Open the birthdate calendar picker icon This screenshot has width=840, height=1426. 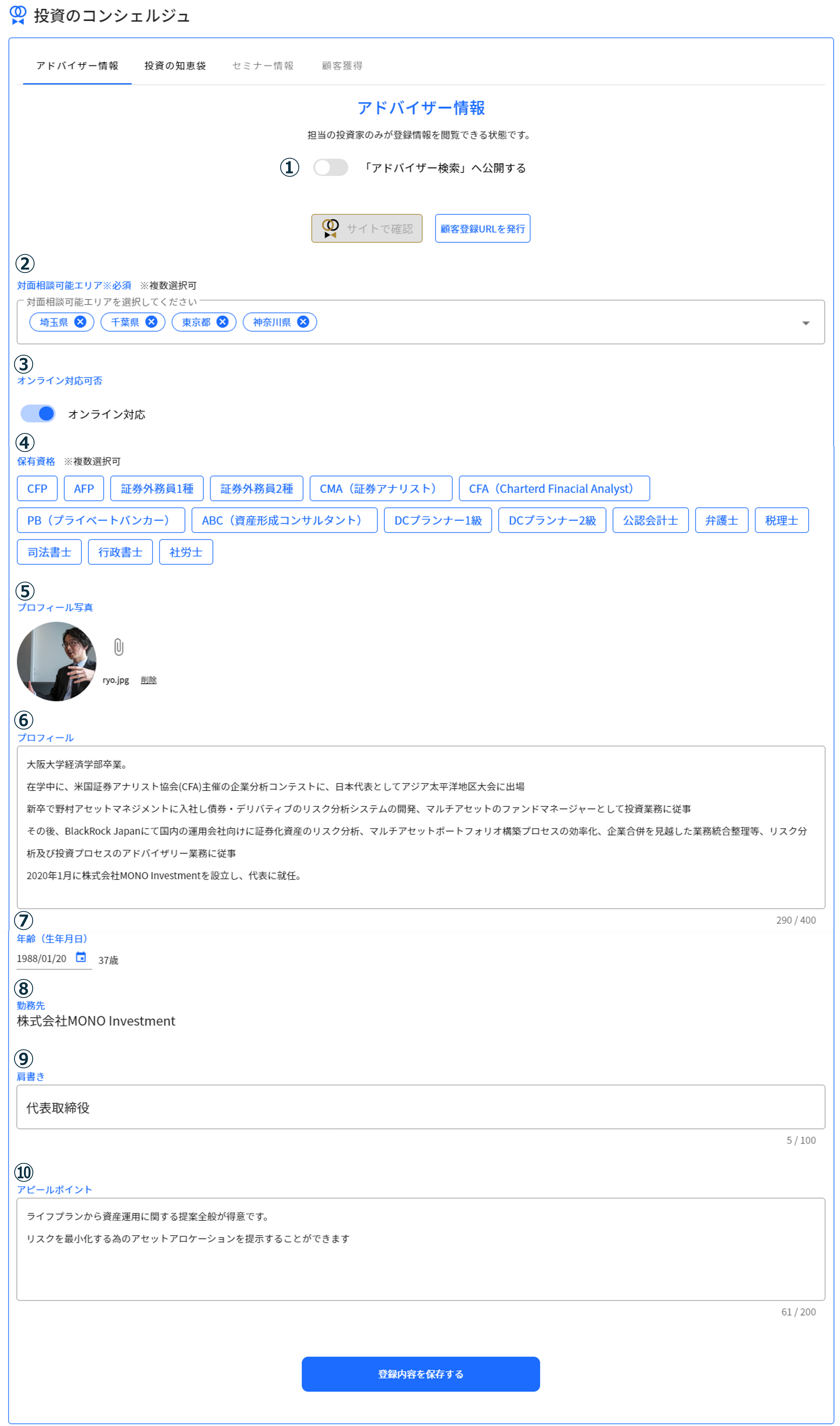(x=81, y=957)
